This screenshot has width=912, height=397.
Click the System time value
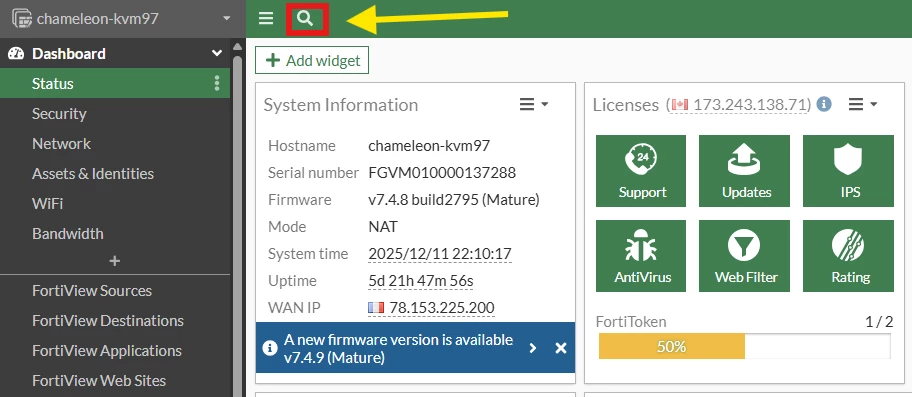(440, 254)
